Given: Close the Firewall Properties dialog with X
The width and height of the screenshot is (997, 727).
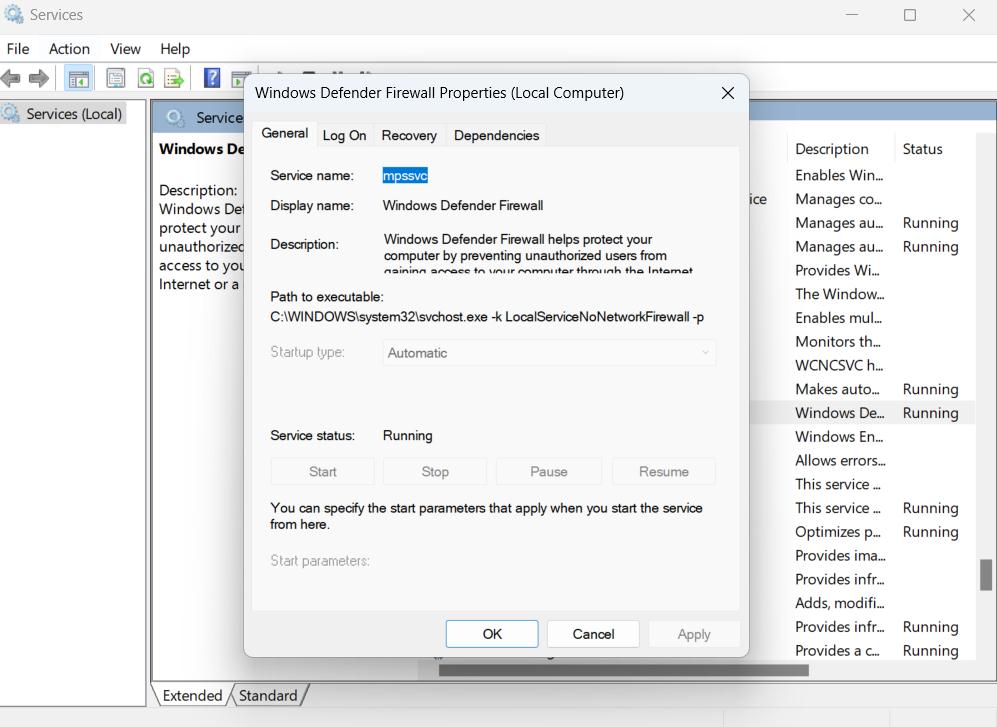Looking at the screenshot, I should pyautogui.click(x=728, y=93).
